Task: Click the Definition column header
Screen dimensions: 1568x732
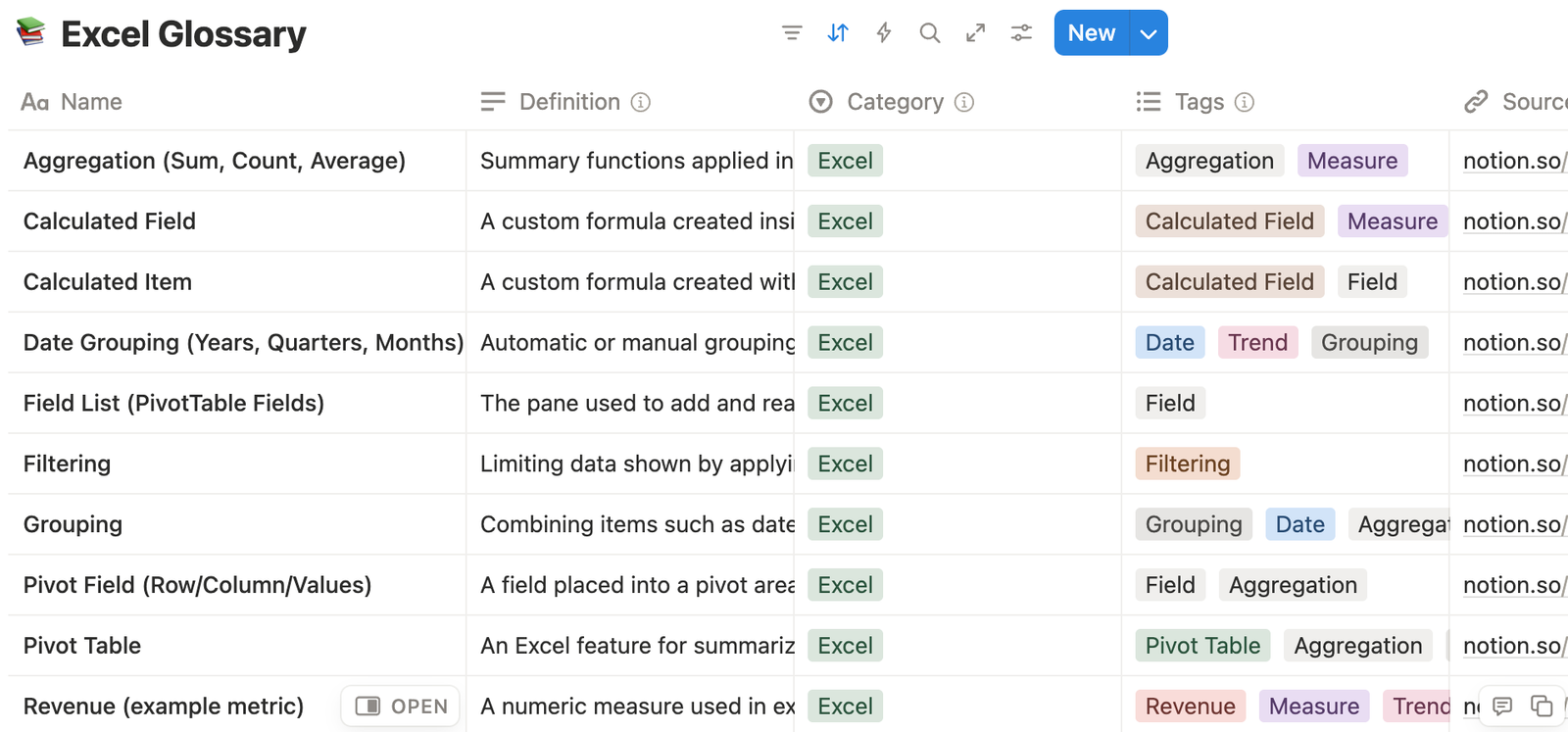Action: [568, 102]
